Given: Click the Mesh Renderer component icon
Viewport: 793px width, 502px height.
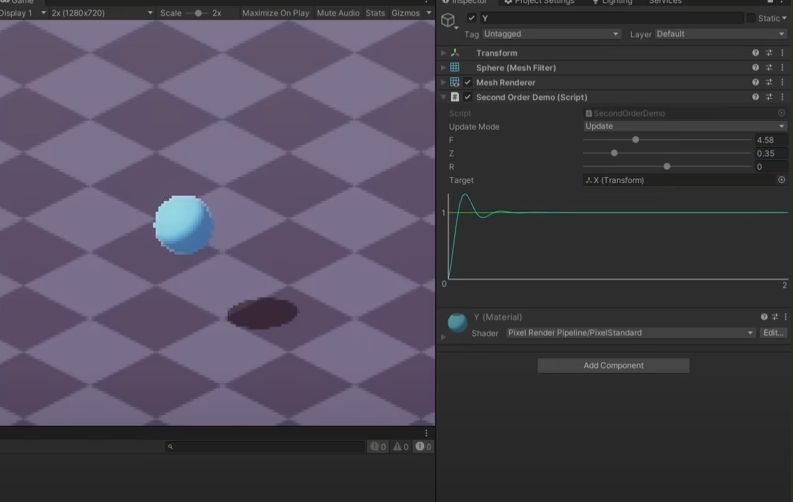Looking at the screenshot, I should (x=455, y=82).
